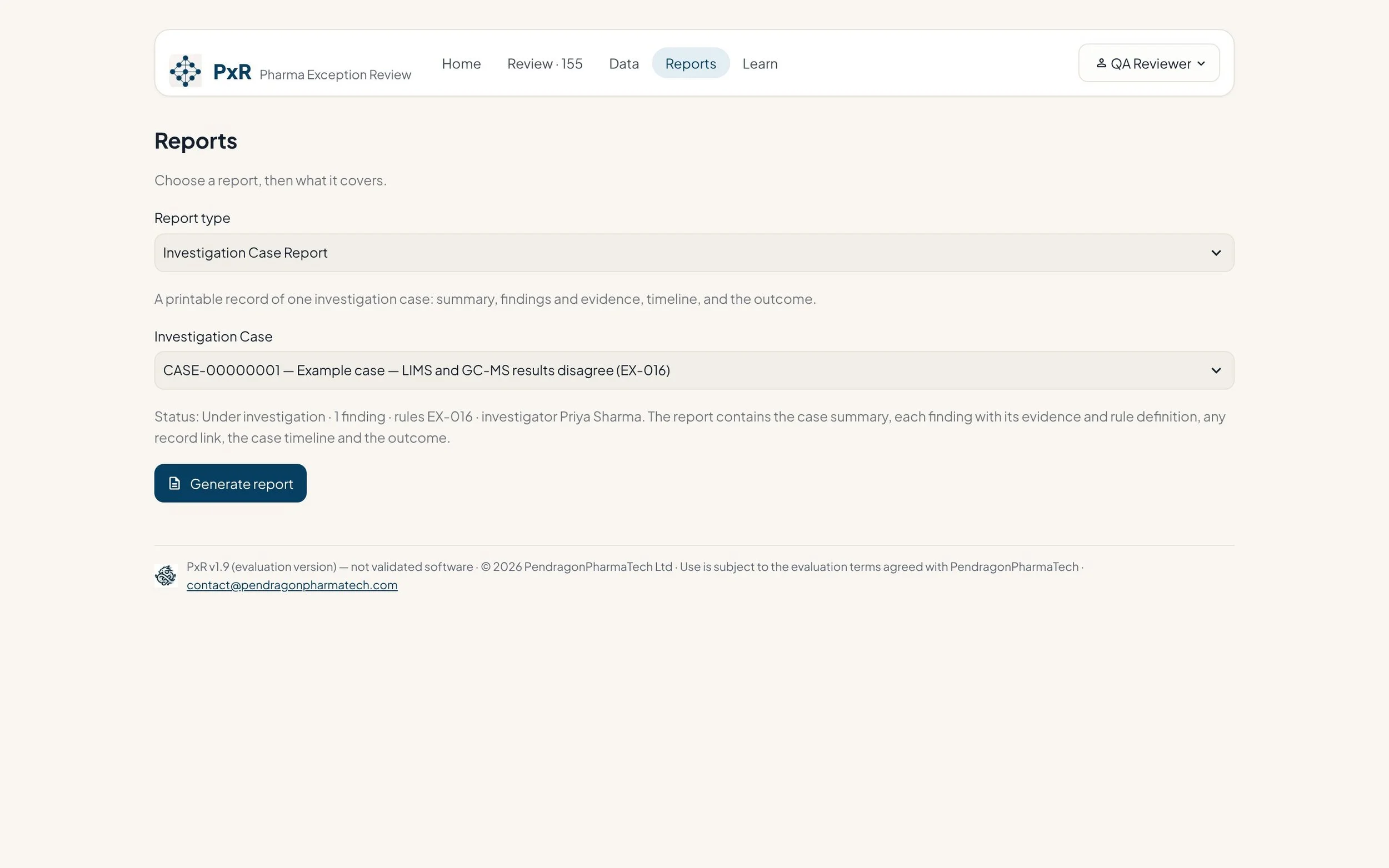
Task: Open the Home nav item
Action: click(461, 63)
